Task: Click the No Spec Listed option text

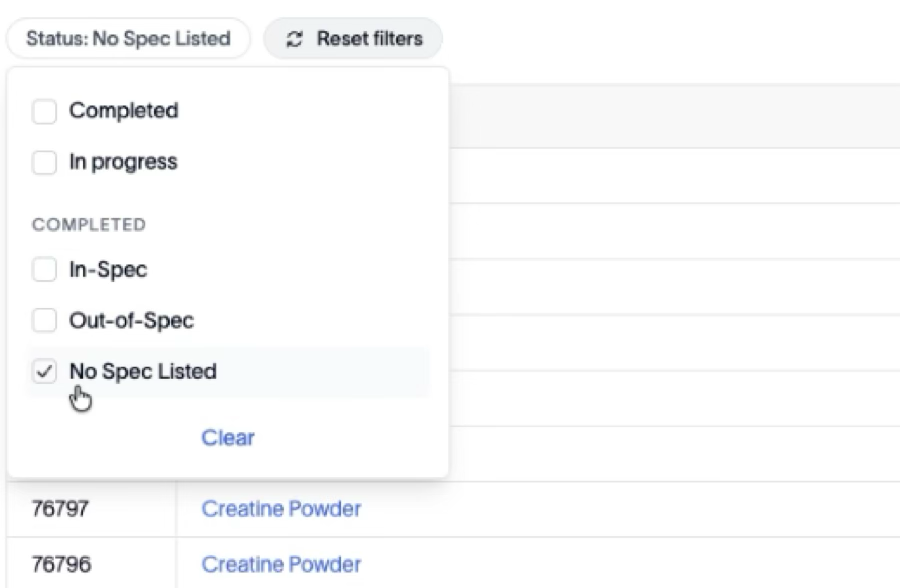Action: tap(143, 372)
